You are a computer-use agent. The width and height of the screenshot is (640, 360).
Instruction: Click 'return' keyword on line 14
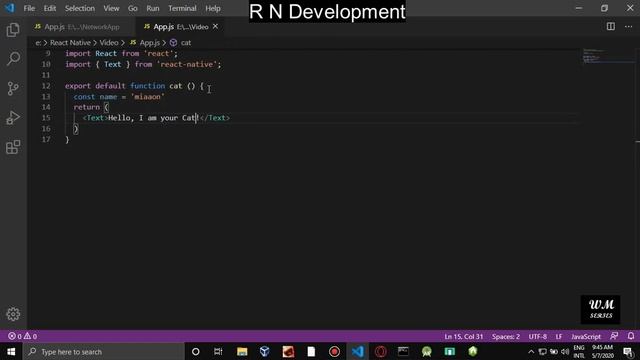point(86,107)
